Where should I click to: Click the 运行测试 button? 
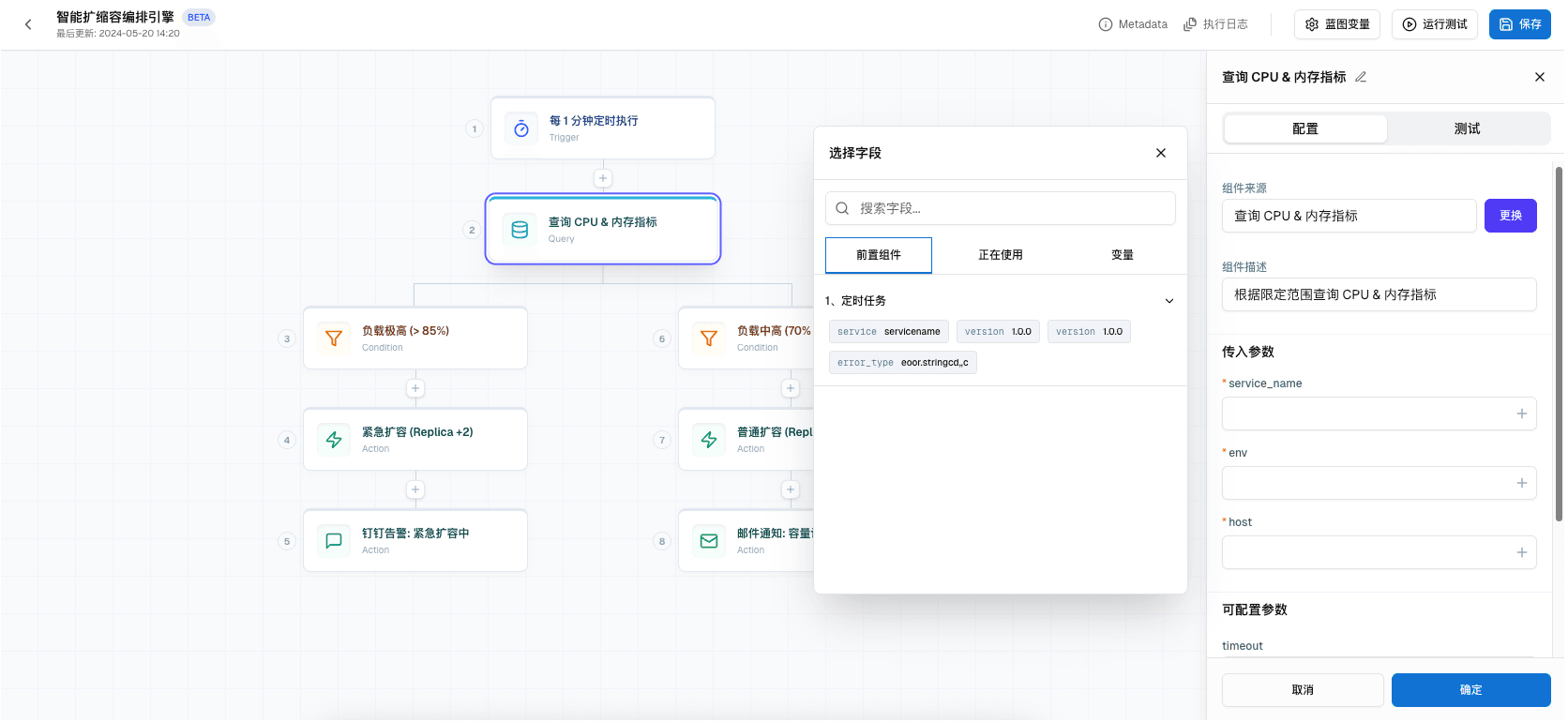(x=1434, y=24)
